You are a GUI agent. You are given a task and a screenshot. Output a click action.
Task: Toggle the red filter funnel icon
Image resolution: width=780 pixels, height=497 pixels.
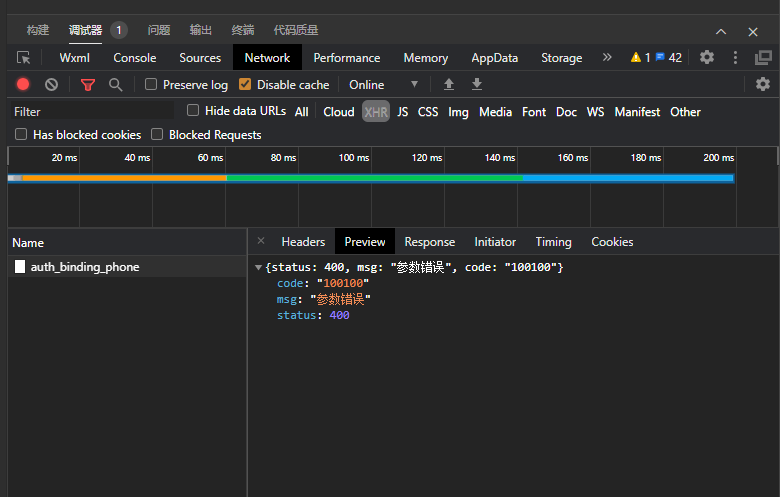tap(88, 85)
